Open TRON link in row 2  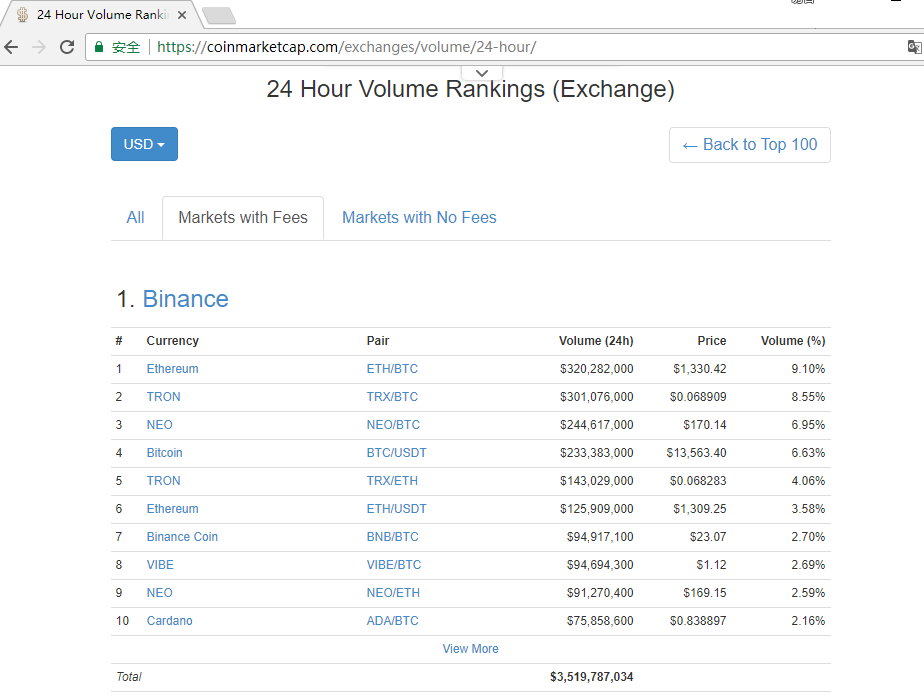(x=163, y=397)
